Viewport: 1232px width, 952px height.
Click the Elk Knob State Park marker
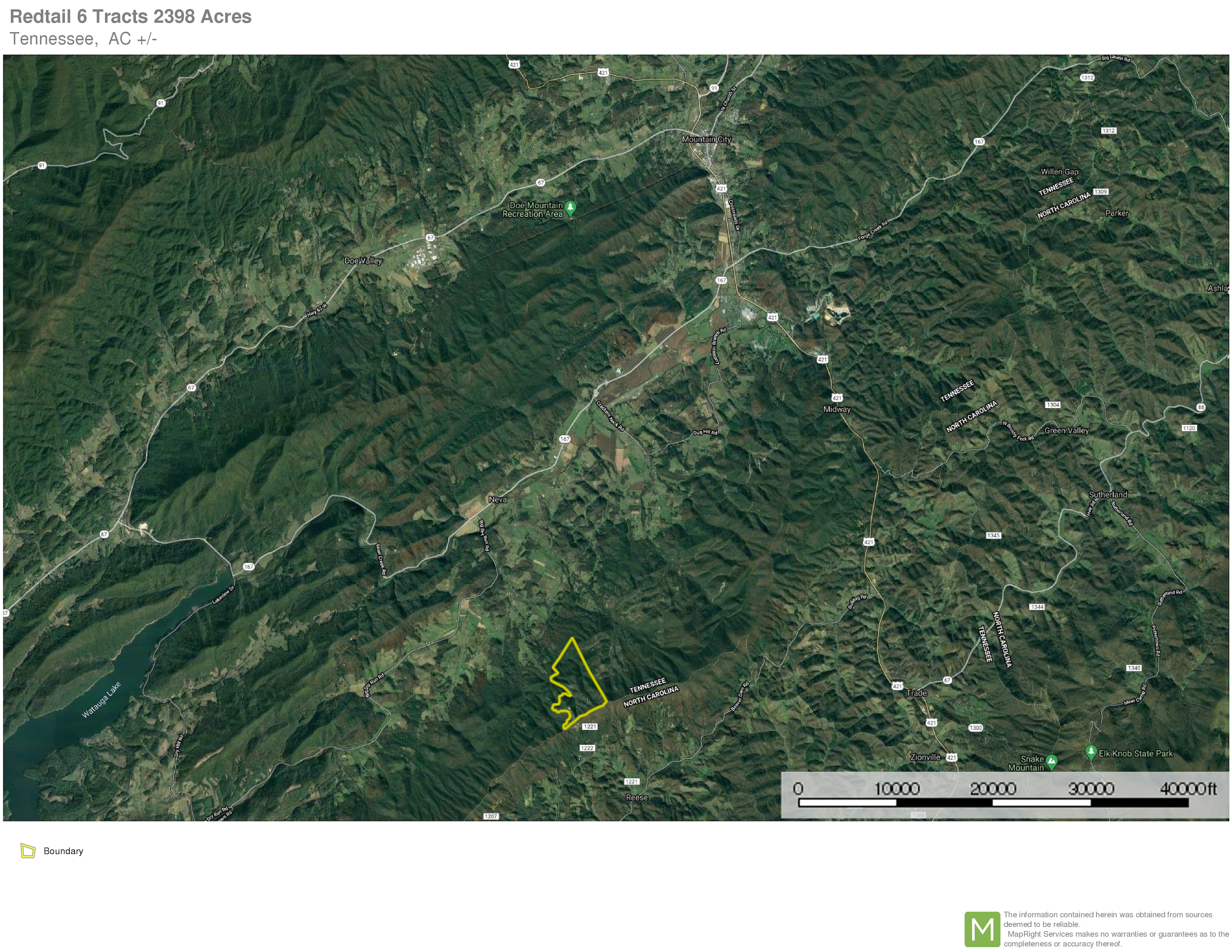[x=1091, y=752]
